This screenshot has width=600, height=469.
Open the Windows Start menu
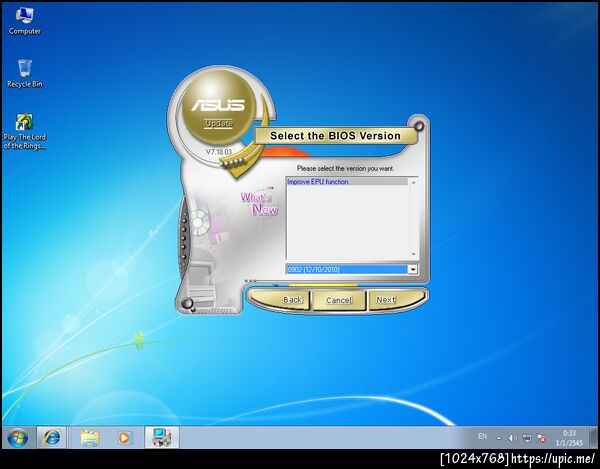pyautogui.click(x=18, y=438)
